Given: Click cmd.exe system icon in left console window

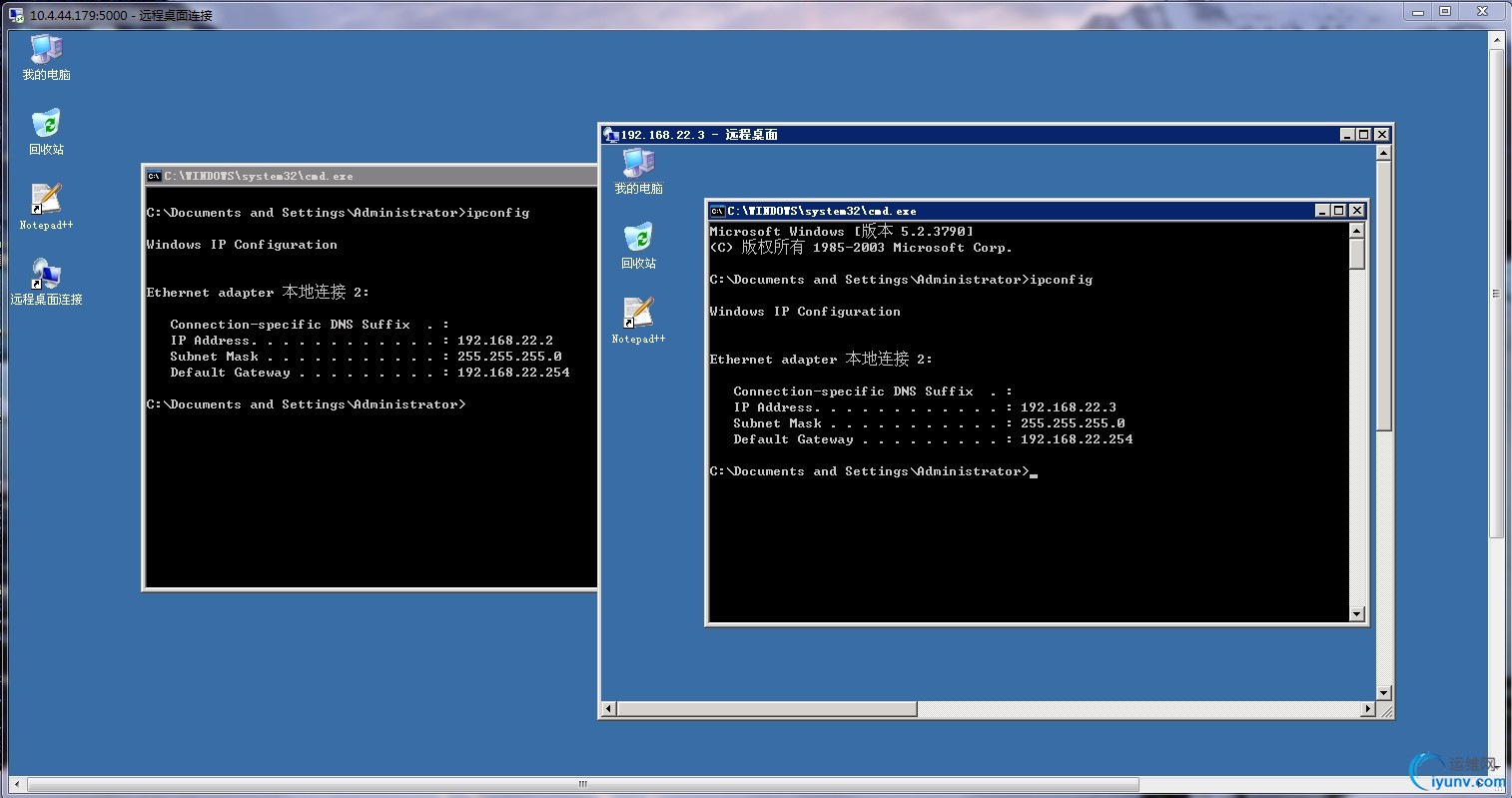Looking at the screenshot, I should point(154,176).
